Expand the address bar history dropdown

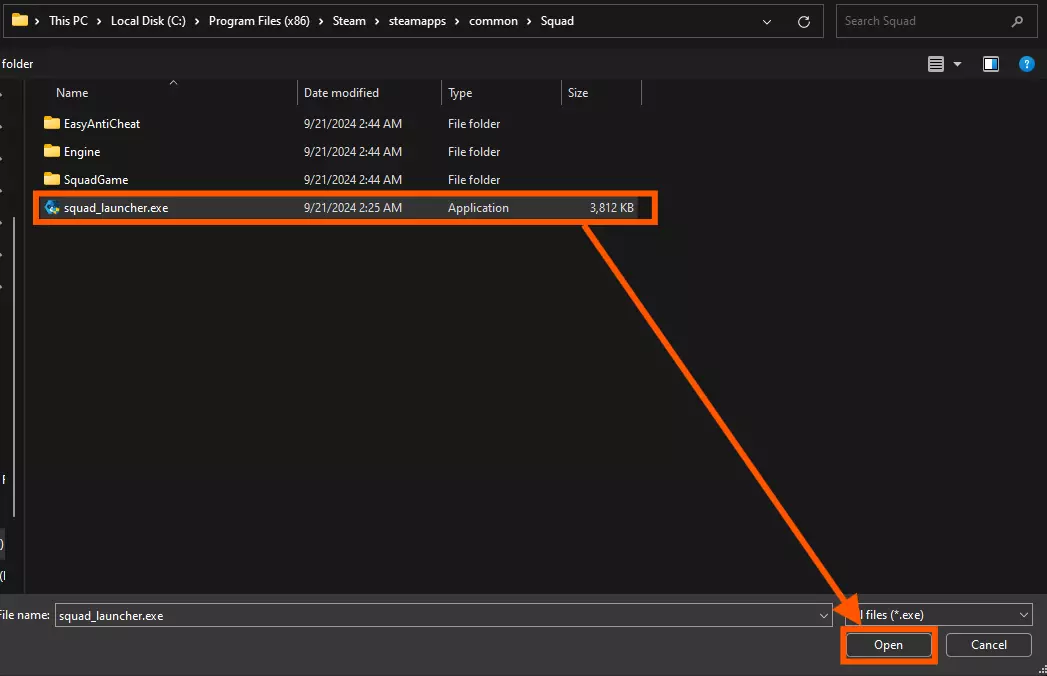767,21
